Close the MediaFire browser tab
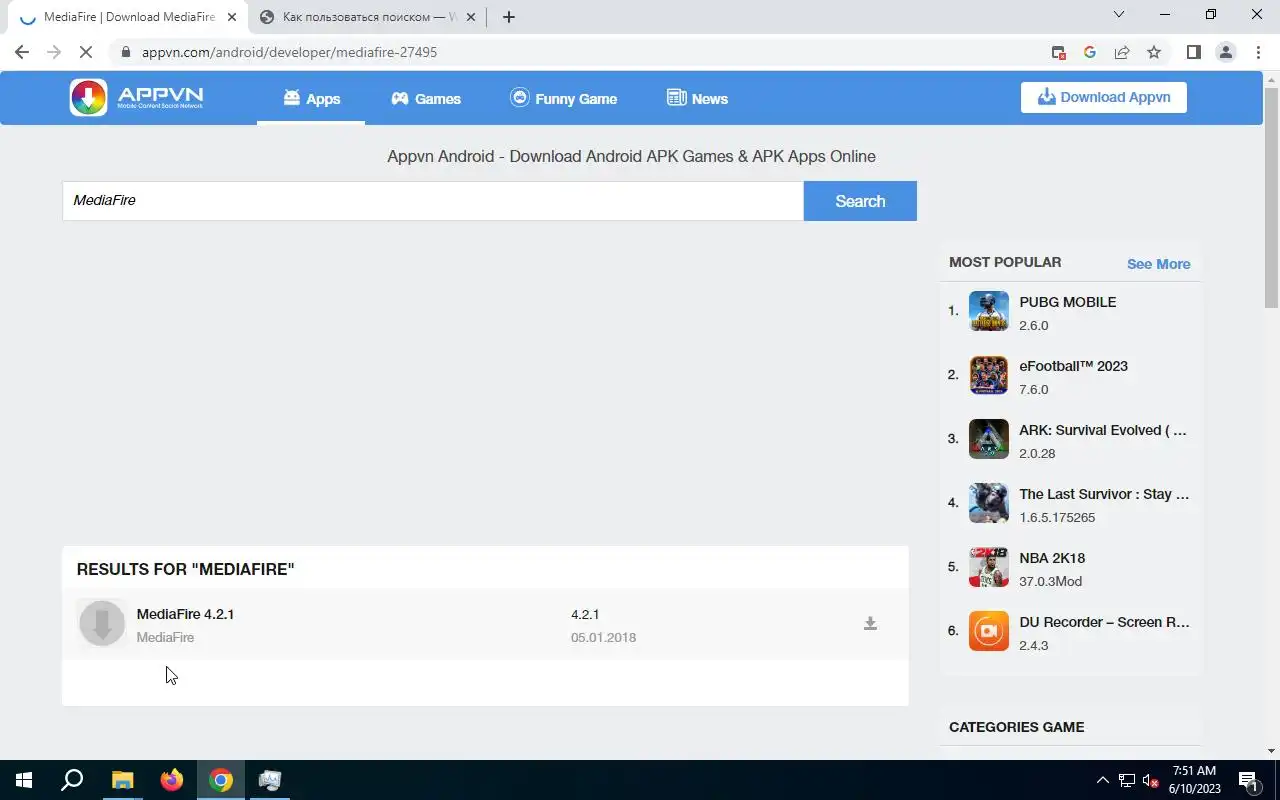Viewport: 1280px width, 800px height. 232,17
